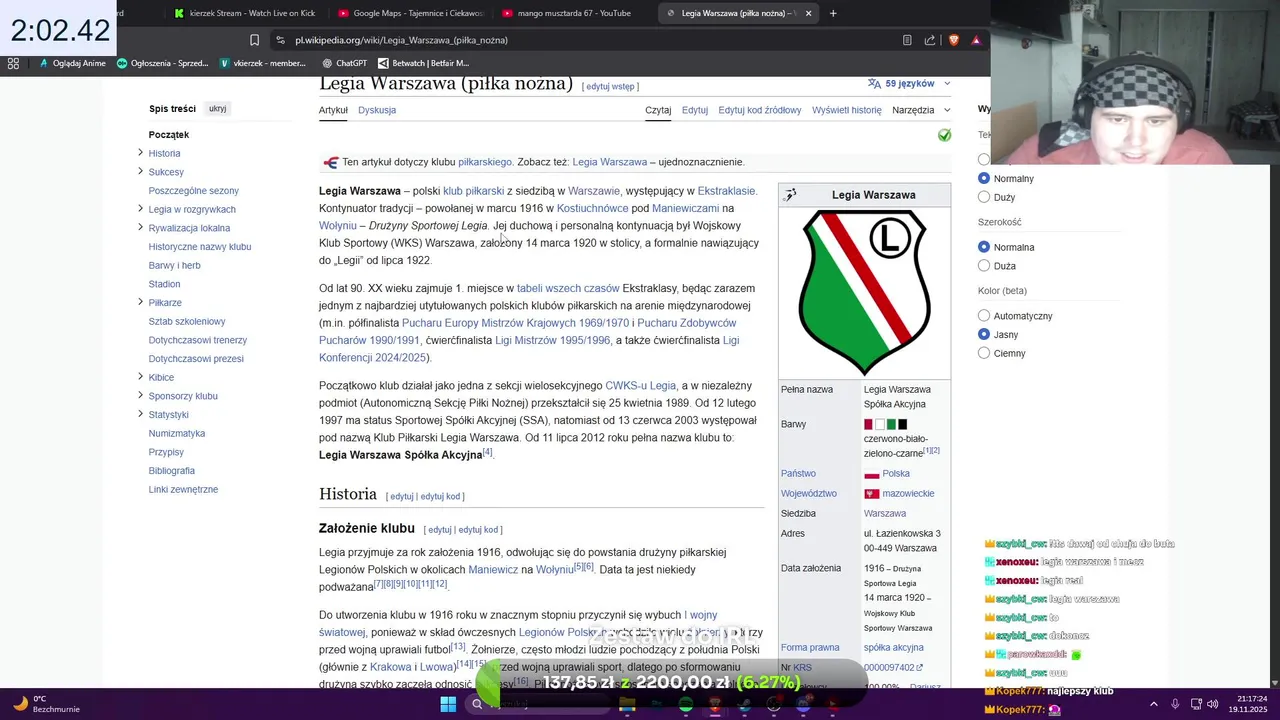Open apps grid icon in bookmarks bar
The height and width of the screenshot is (720, 1280).
click(13, 63)
